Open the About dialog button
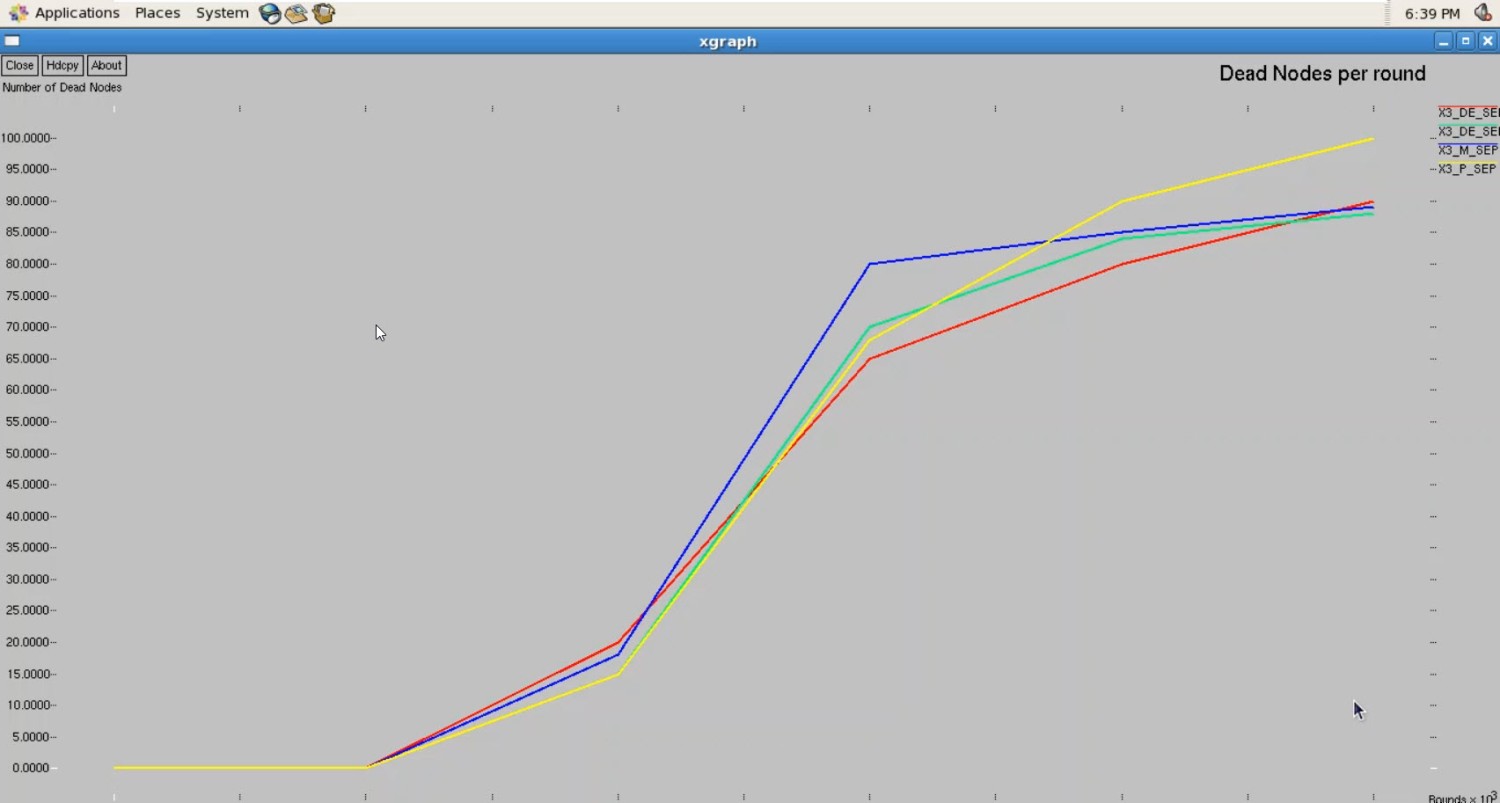Screen dimensions: 1500x803 pyautogui.click(x=106, y=65)
